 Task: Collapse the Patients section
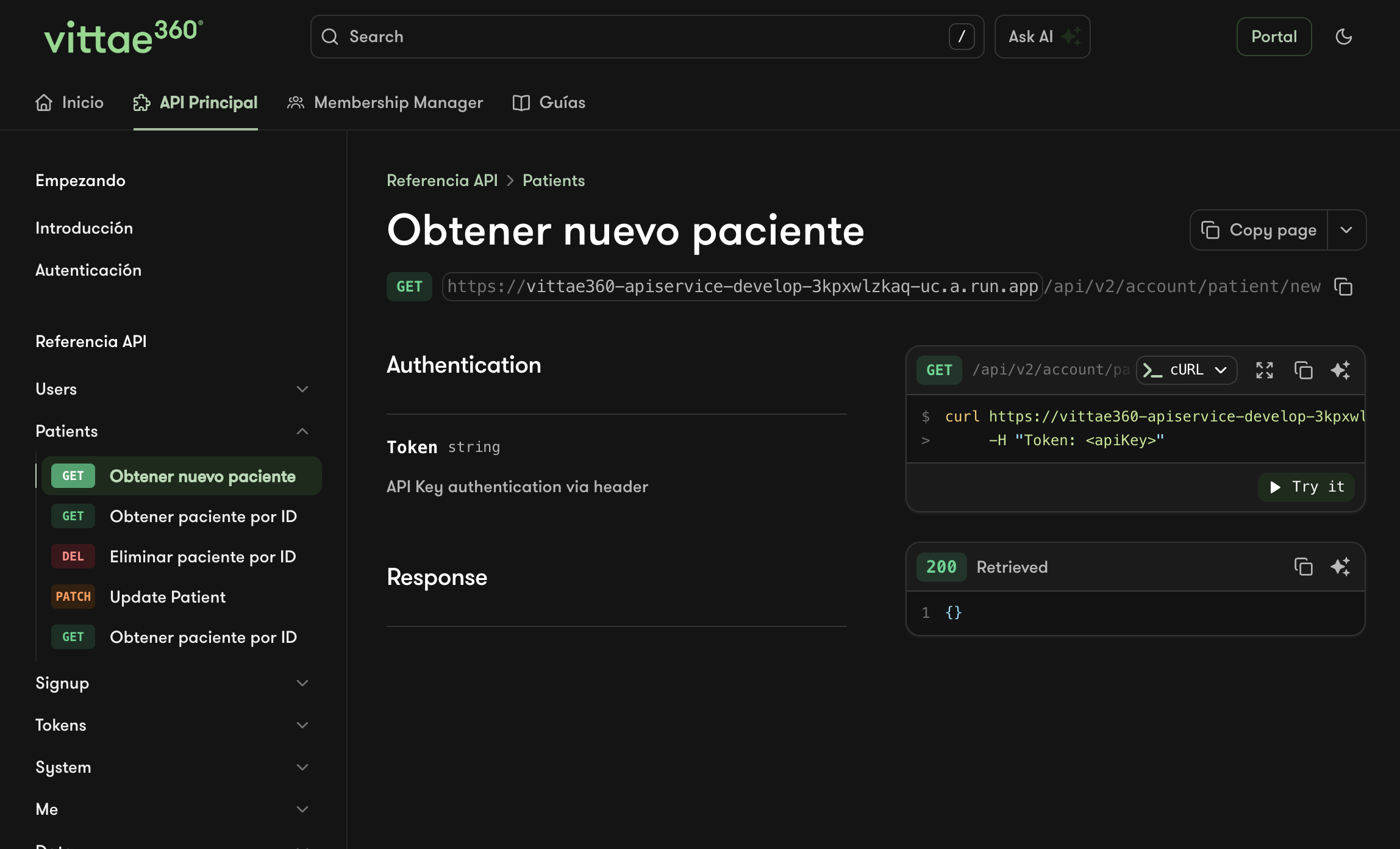[x=173, y=431]
